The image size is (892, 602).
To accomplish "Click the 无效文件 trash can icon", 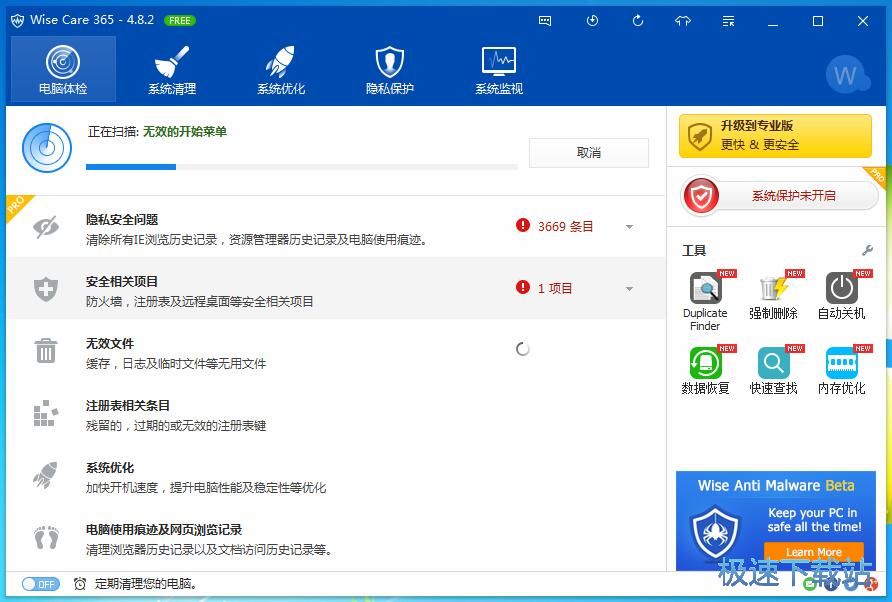I will [46, 351].
